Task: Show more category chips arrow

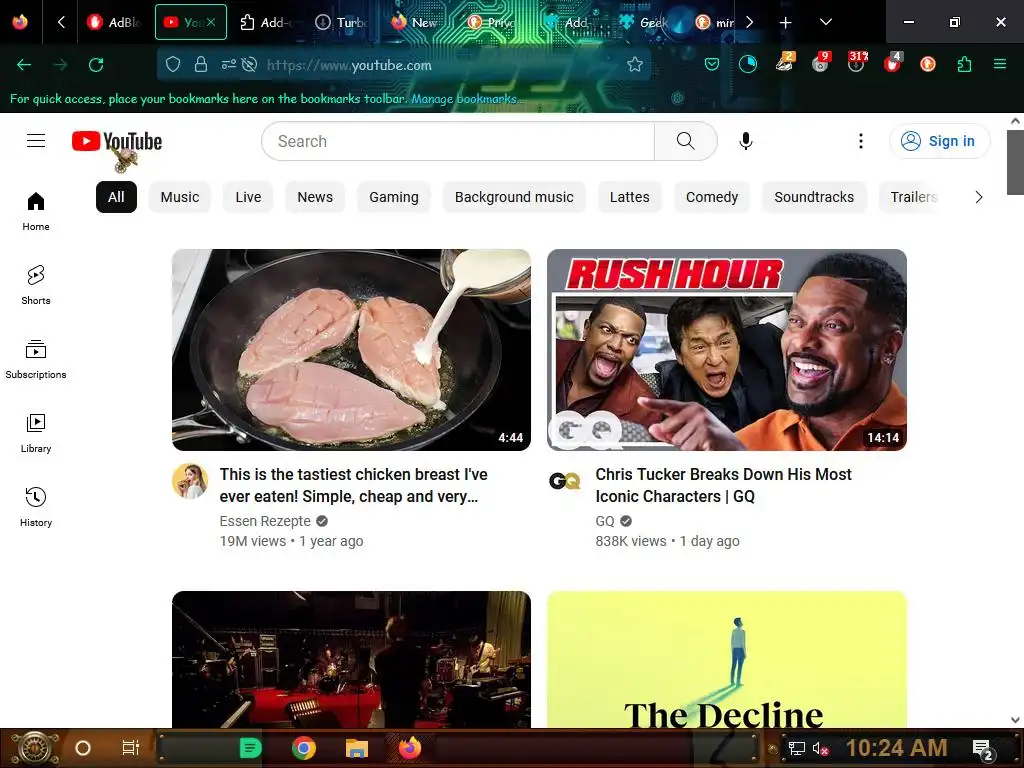Action: click(978, 197)
